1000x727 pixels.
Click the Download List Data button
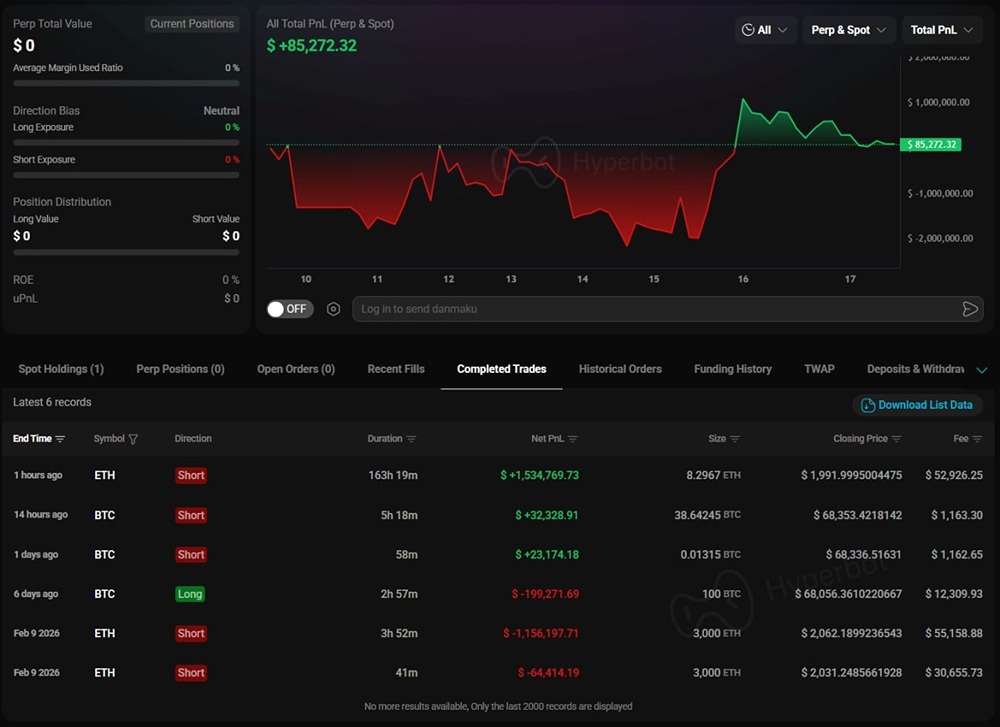click(917, 405)
